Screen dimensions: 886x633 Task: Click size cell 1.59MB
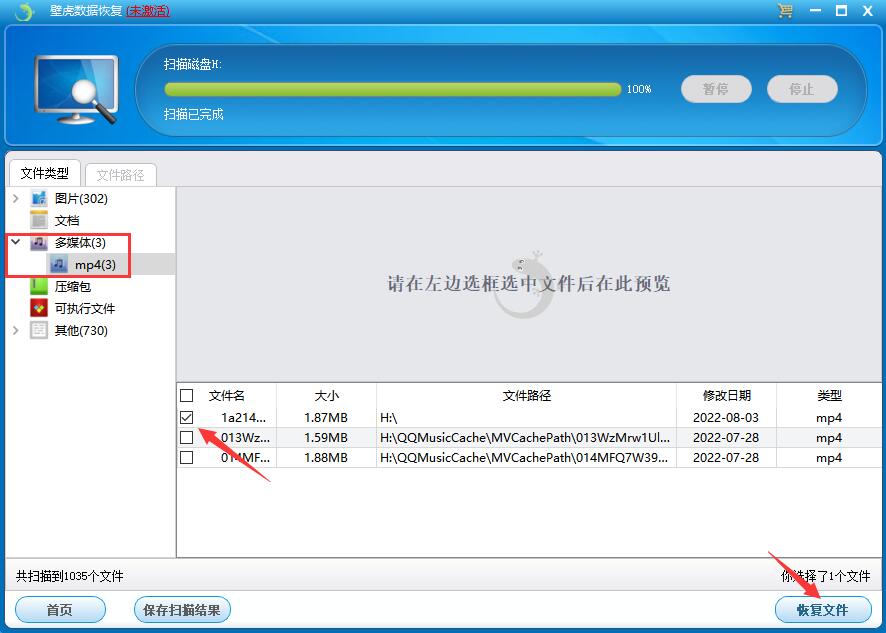326,437
